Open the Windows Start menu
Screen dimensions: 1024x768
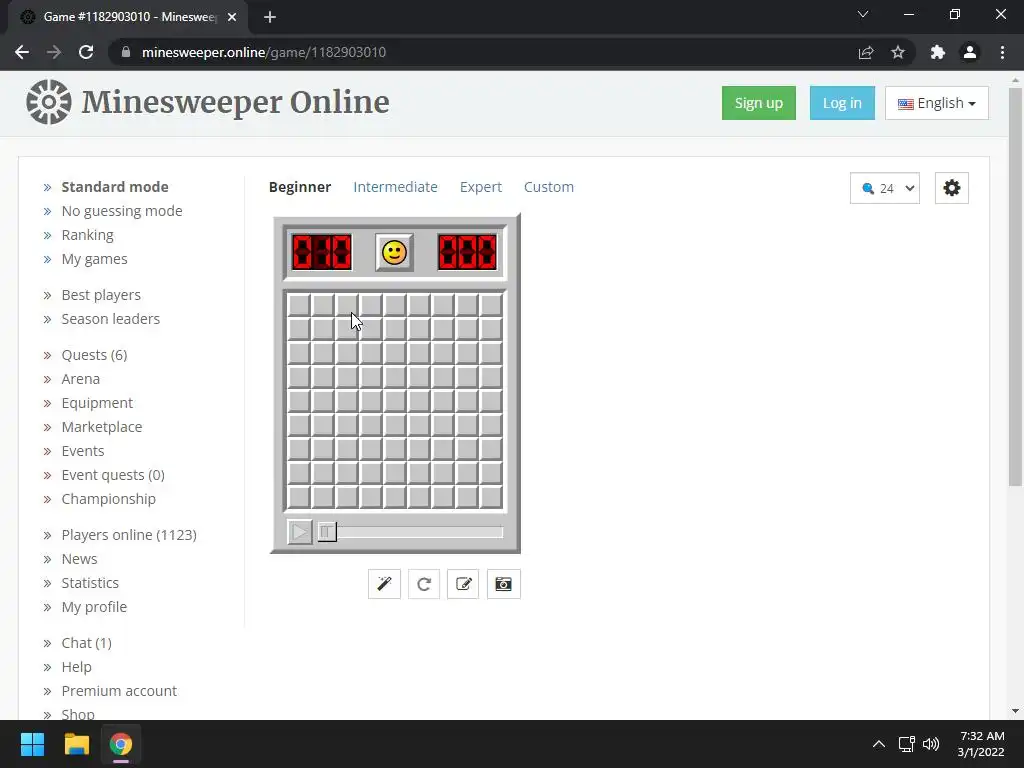click(x=32, y=744)
